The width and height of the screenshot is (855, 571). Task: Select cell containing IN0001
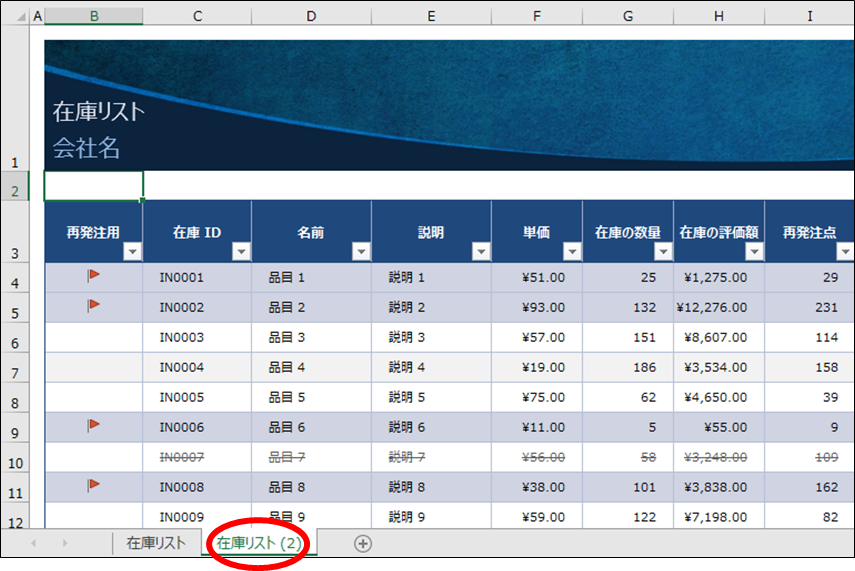pos(197,278)
